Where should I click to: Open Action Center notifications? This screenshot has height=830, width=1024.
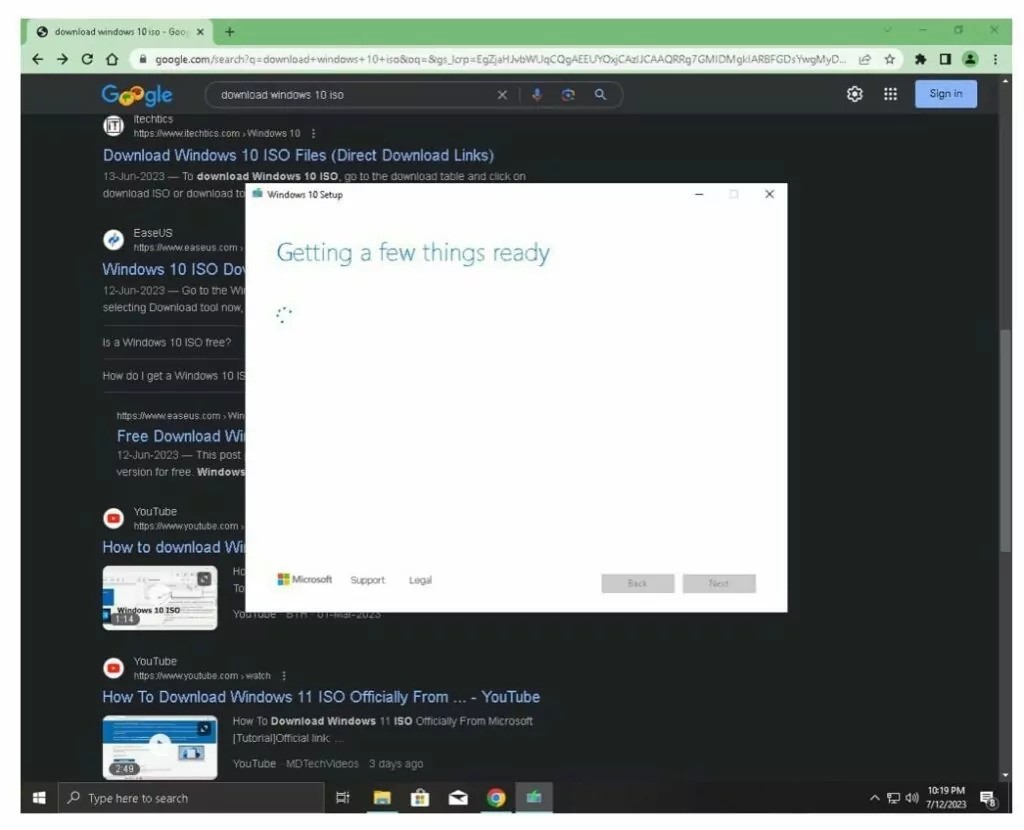989,798
